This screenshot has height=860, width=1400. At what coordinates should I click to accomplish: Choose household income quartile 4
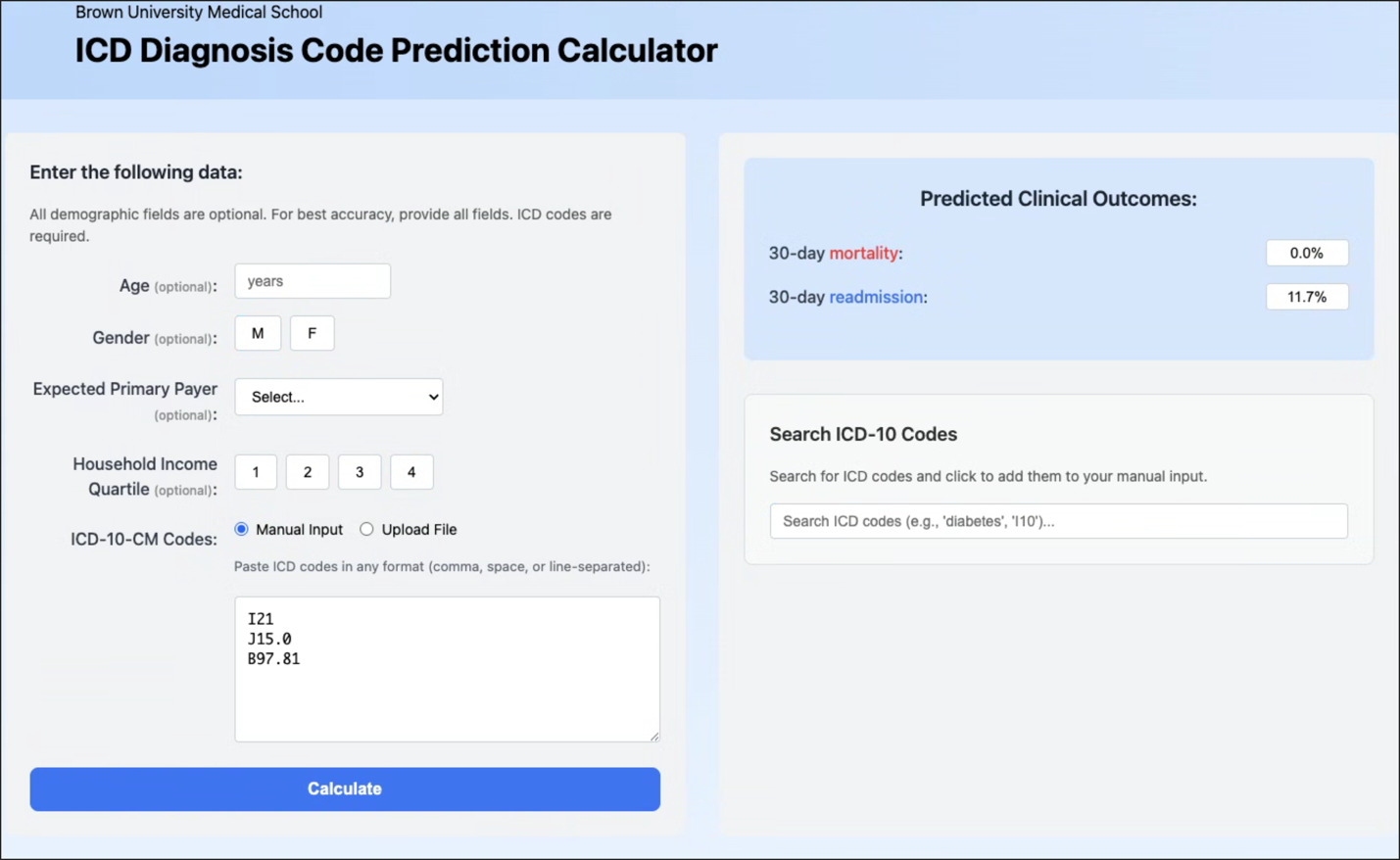click(411, 471)
